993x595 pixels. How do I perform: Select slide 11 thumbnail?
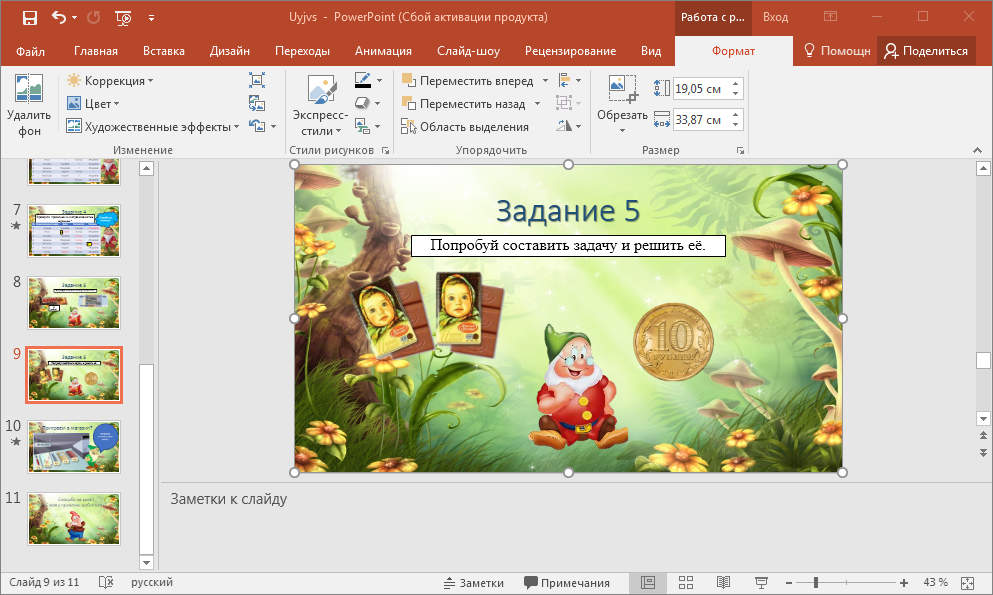pyautogui.click(x=73, y=519)
